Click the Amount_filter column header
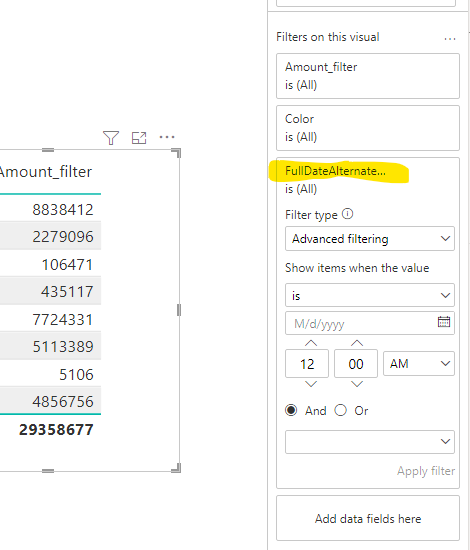The width and height of the screenshot is (470, 550). coord(46,172)
